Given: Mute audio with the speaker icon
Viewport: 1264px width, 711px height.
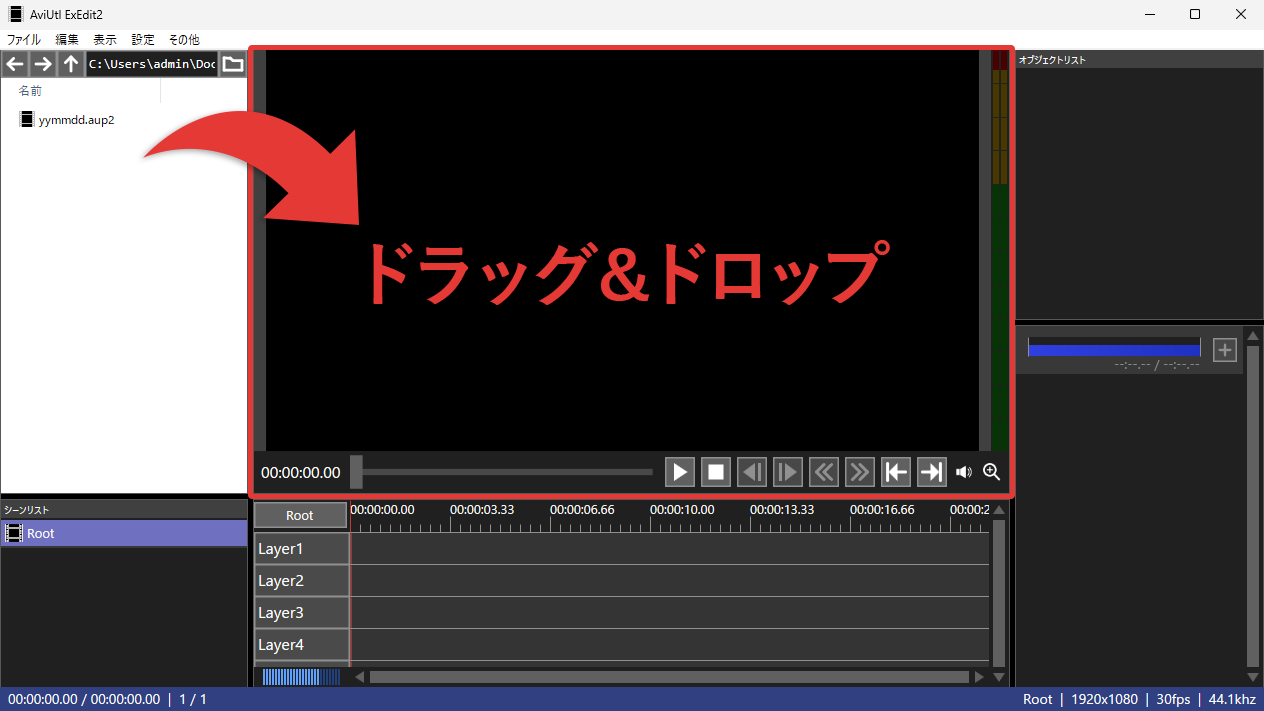Looking at the screenshot, I should 964,472.
